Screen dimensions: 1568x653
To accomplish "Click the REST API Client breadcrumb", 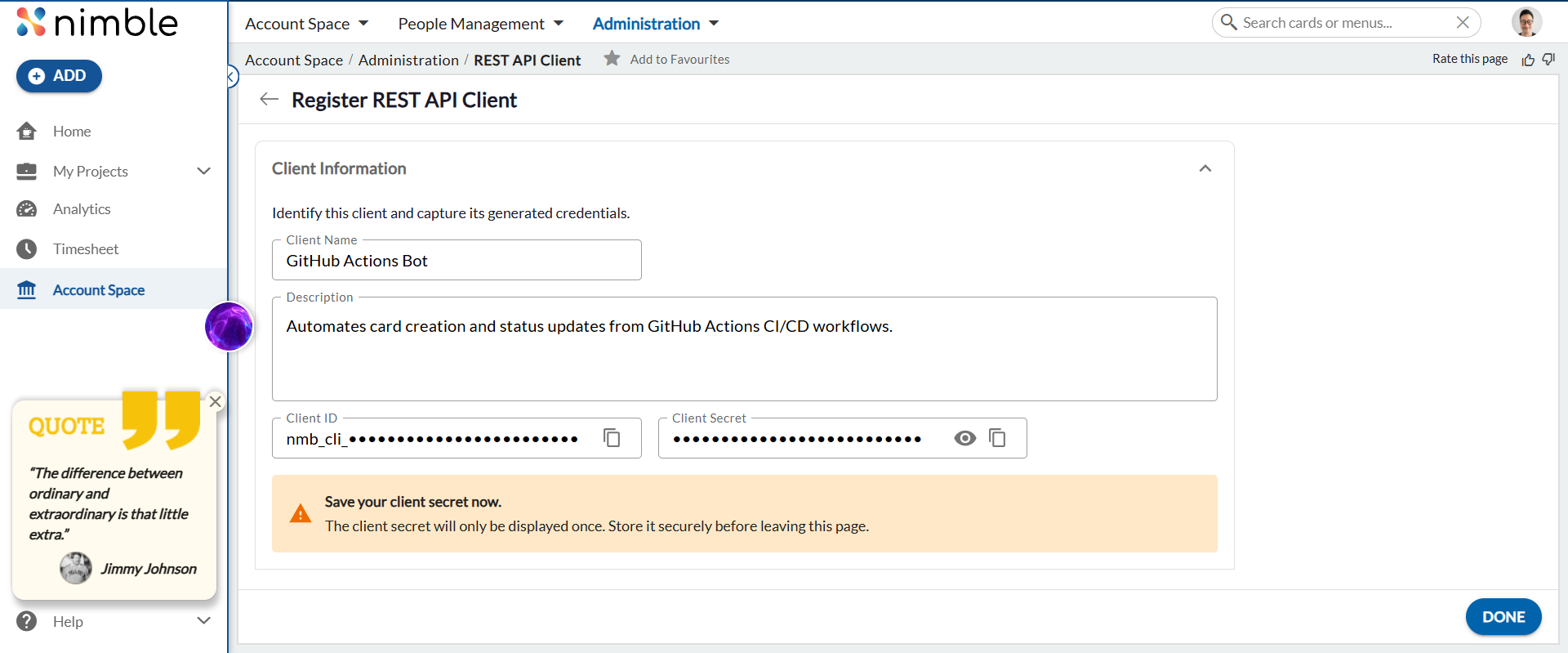I will 528,60.
